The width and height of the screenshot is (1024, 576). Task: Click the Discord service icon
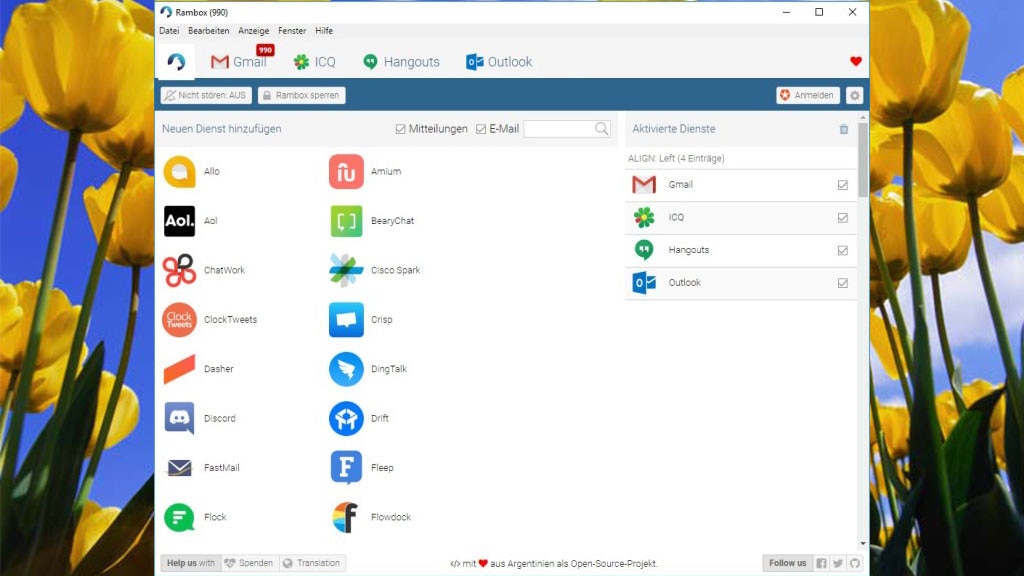click(179, 418)
